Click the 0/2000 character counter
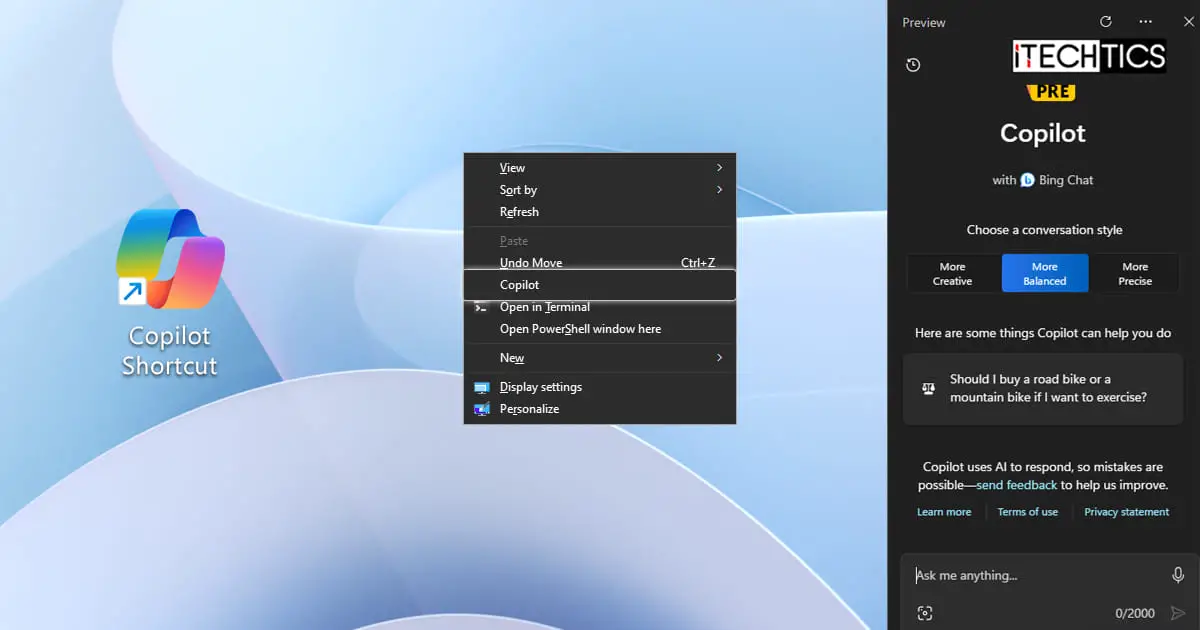This screenshot has height=630, width=1200. tap(1135, 614)
